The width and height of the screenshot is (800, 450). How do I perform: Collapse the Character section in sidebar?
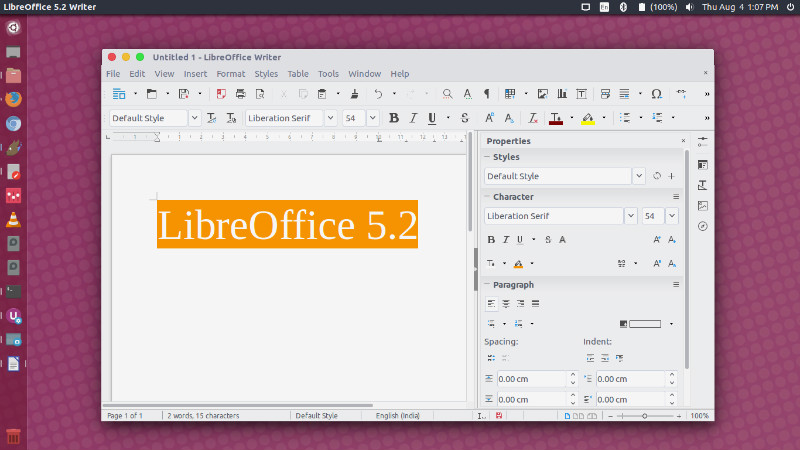coord(487,196)
